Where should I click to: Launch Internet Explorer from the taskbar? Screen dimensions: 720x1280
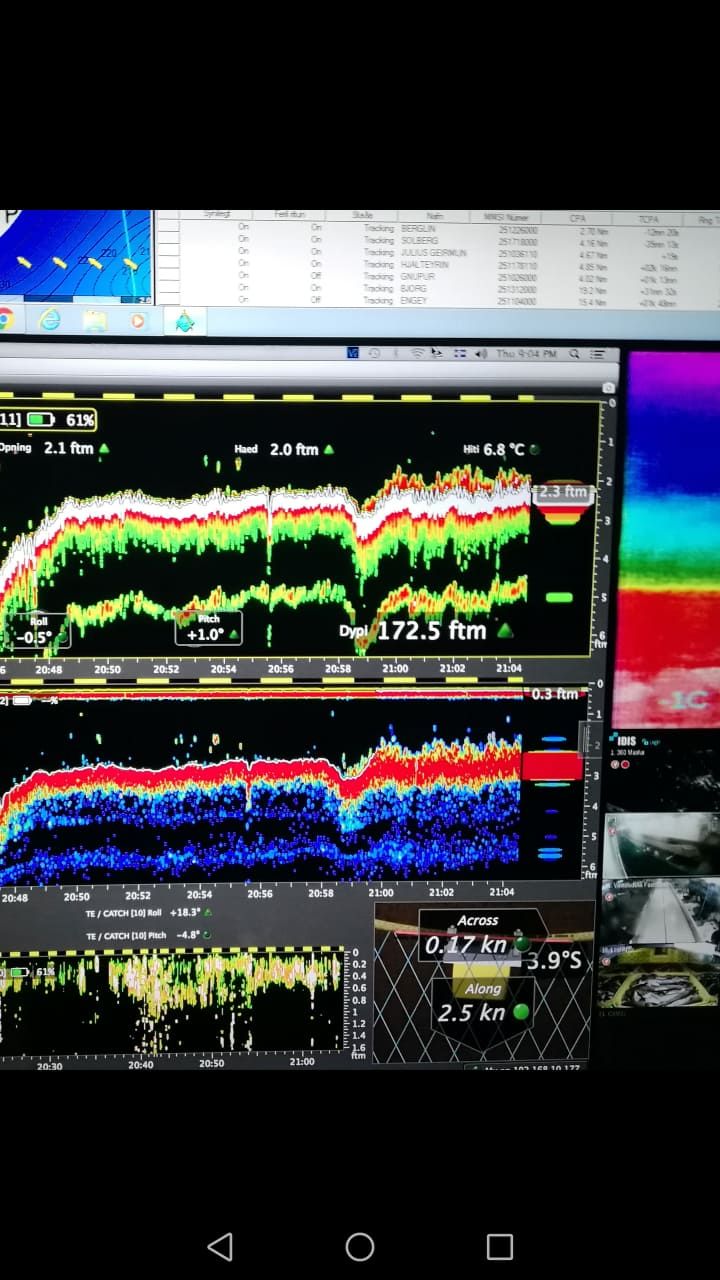click(49, 320)
